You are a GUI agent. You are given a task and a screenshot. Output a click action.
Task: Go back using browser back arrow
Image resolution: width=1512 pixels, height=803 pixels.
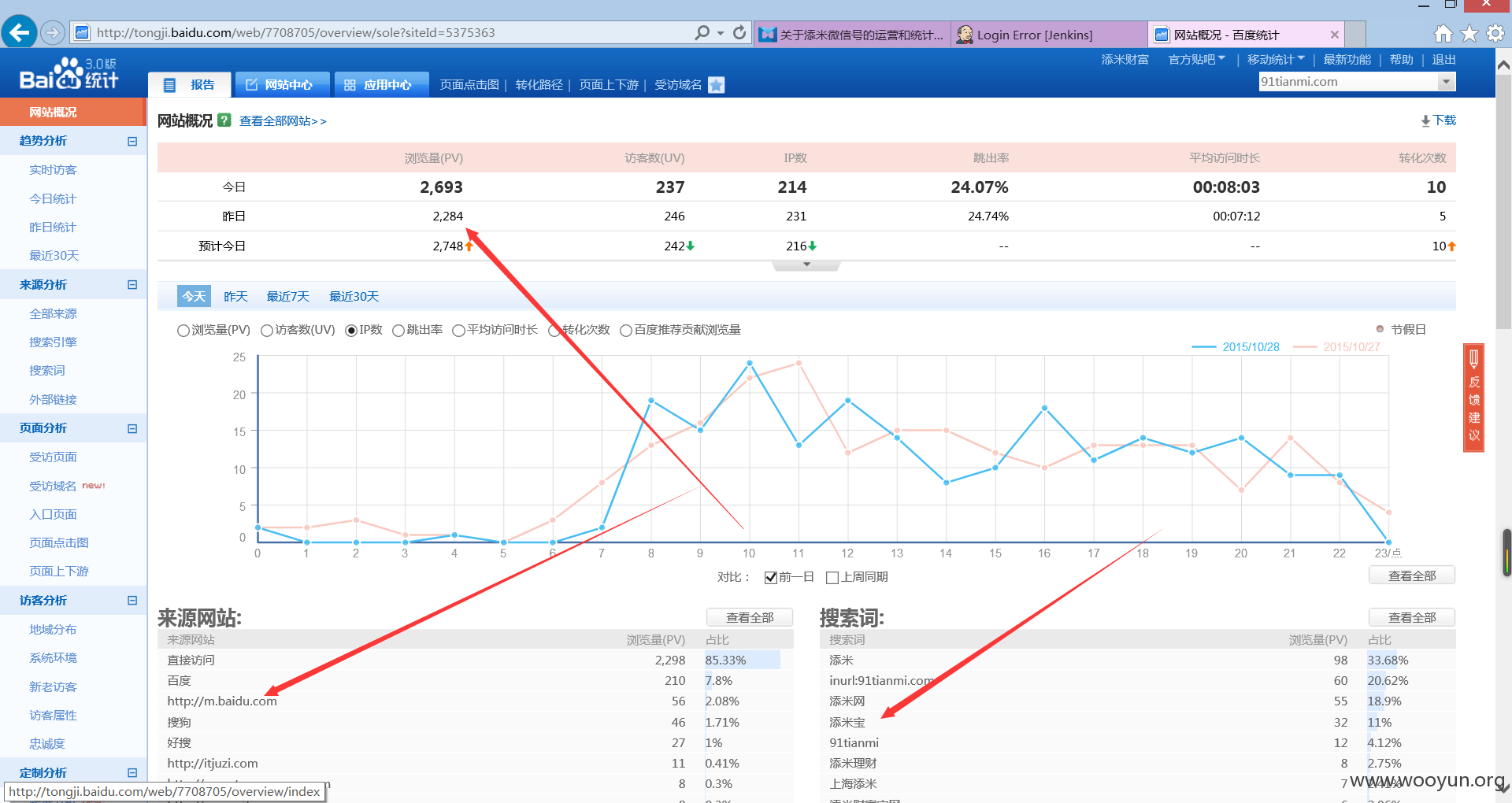19,32
